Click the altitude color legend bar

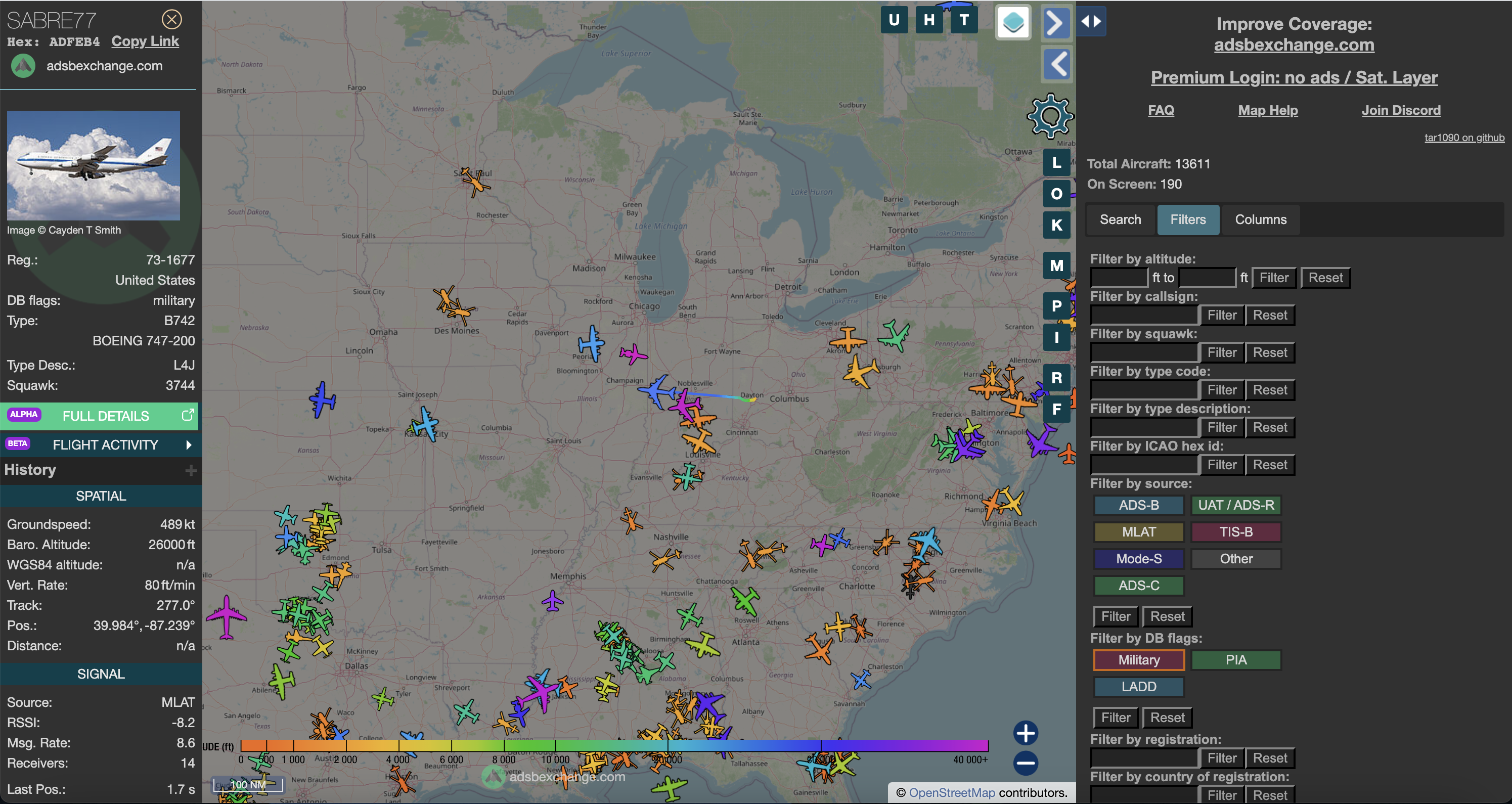click(614, 745)
